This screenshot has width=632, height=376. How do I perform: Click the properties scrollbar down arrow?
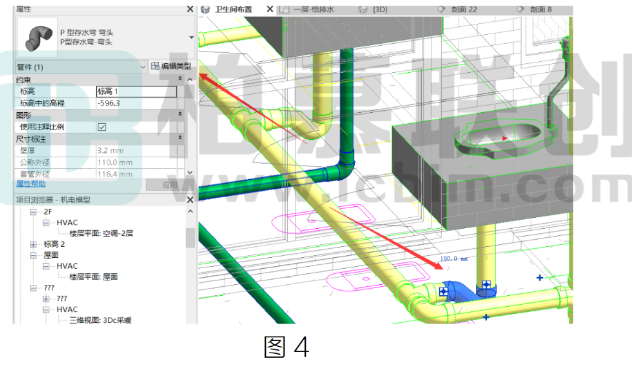click(190, 172)
